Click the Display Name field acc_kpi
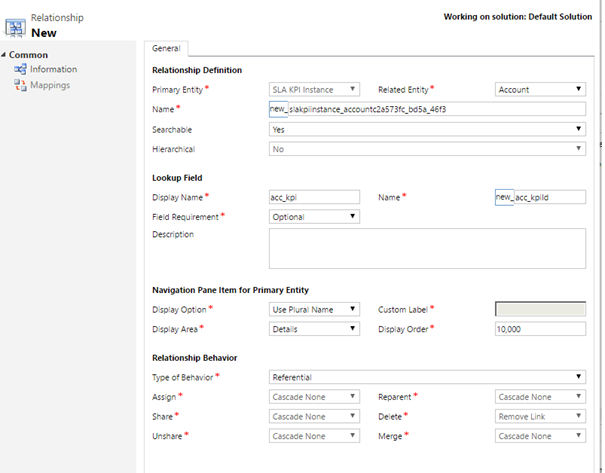 coord(314,197)
